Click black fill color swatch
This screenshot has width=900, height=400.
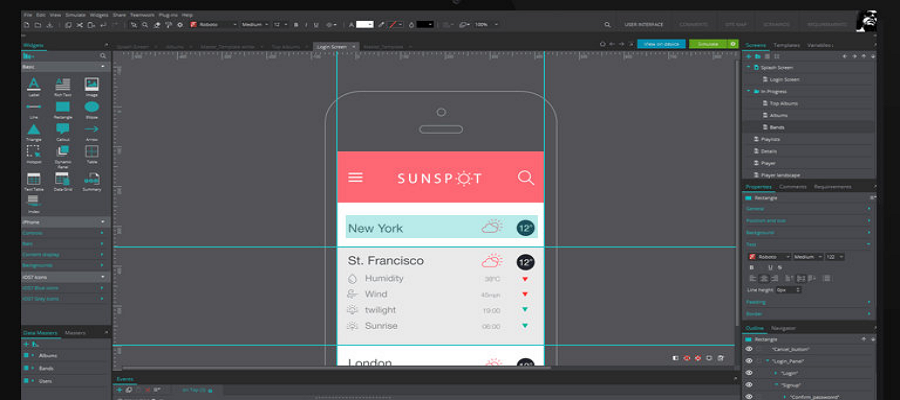coord(425,25)
